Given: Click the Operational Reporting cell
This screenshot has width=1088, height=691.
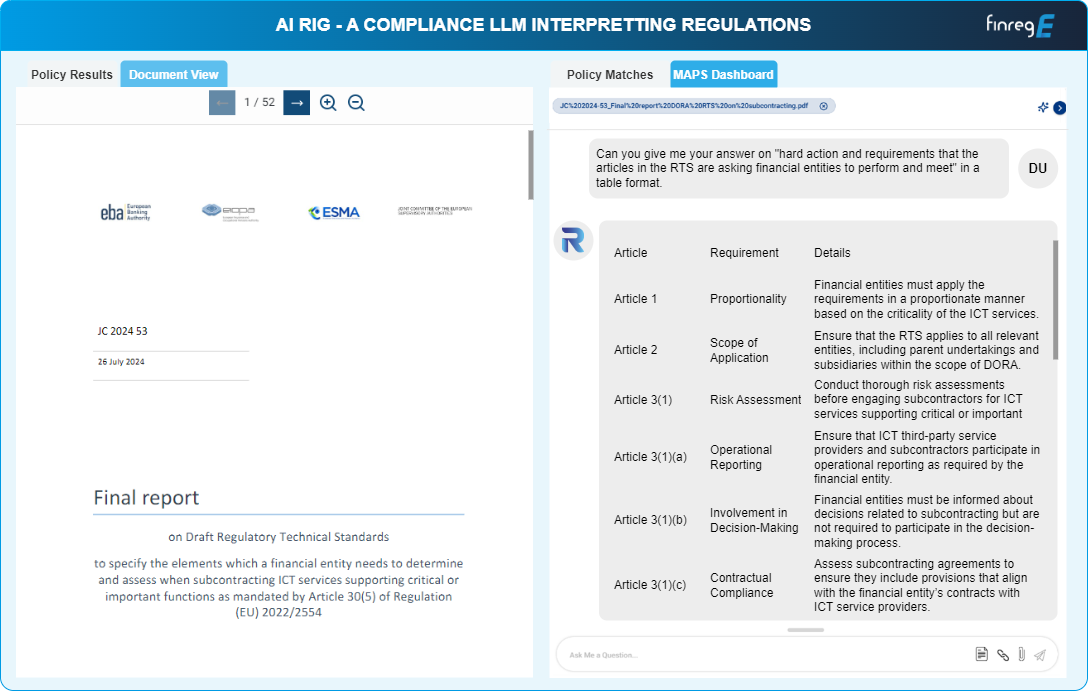Looking at the screenshot, I should (x=741, y=457).
